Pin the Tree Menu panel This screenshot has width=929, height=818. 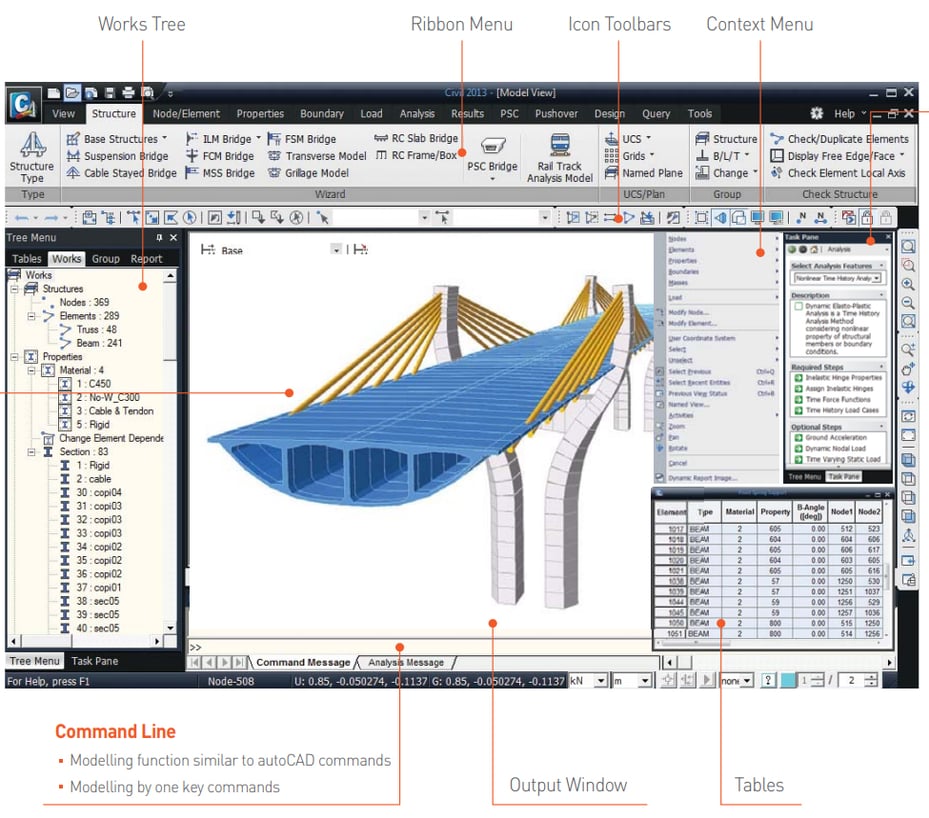pyautogui.click(x=159, y=238)
